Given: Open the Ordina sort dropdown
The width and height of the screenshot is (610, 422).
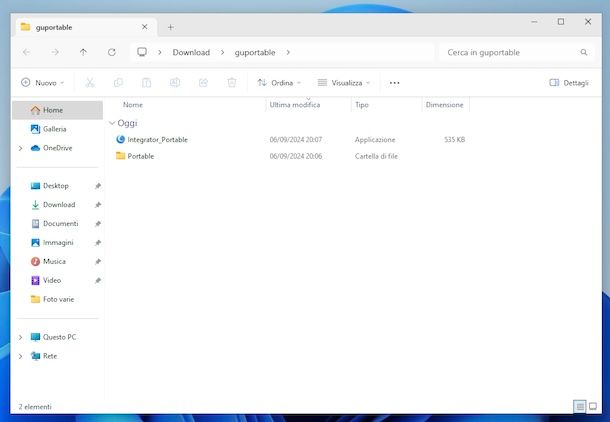Looking at the screenshot, I should pos(279,83).
